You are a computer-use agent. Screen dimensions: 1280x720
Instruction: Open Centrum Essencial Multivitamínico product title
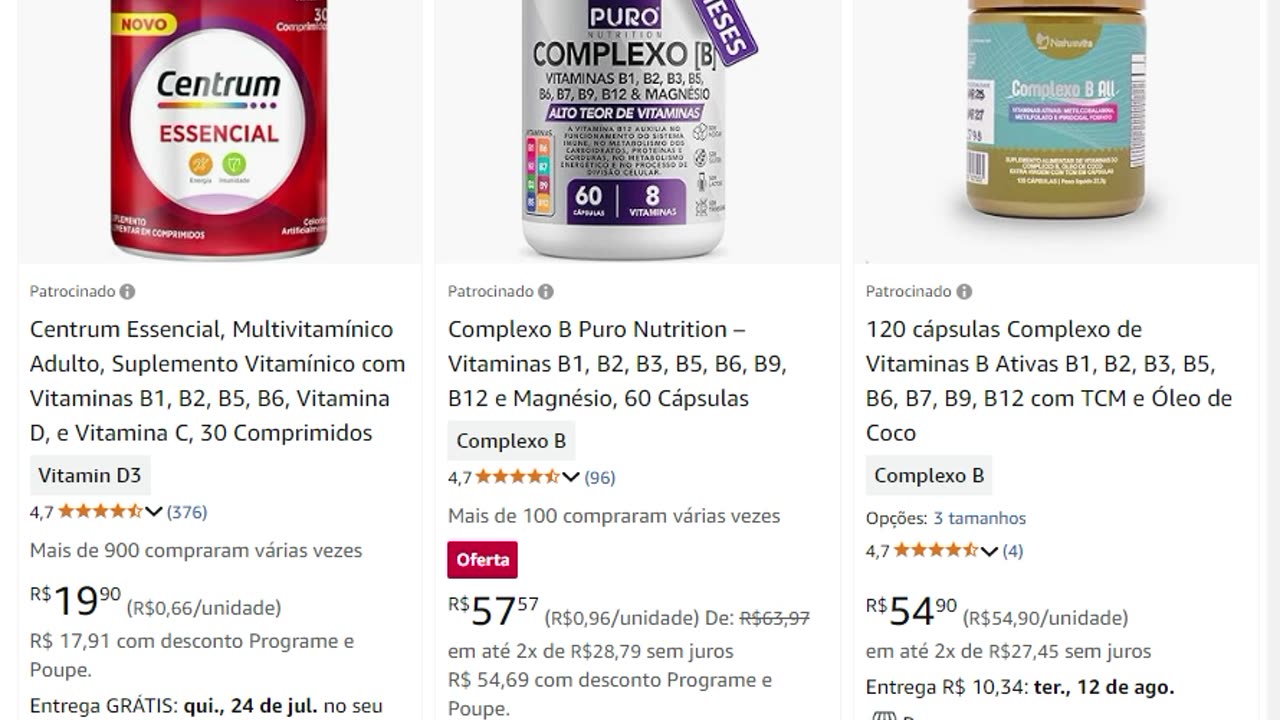coord(217,381)
